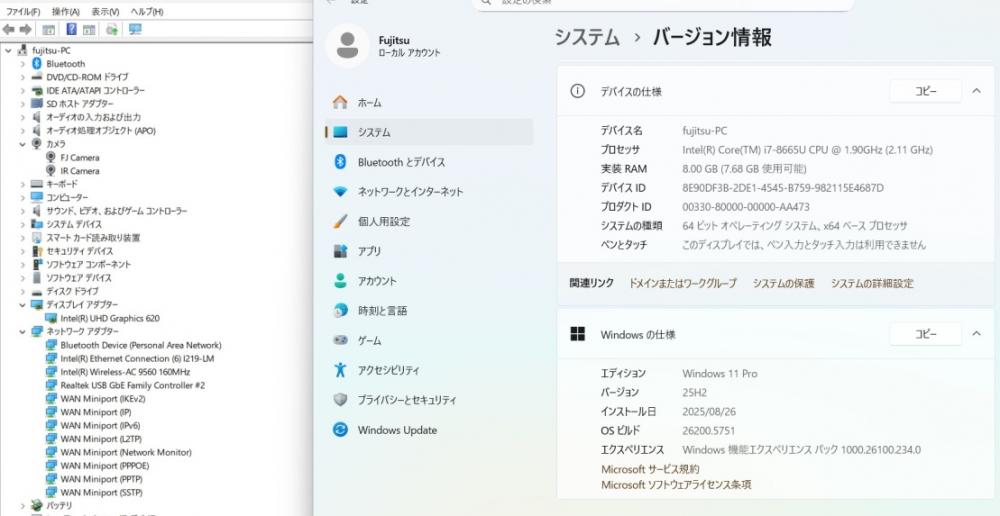Open プライバシーとセキュリティ settings page
Image resolution: width=1000 pixels, height=516 pixels.
[x=429, y=401]
